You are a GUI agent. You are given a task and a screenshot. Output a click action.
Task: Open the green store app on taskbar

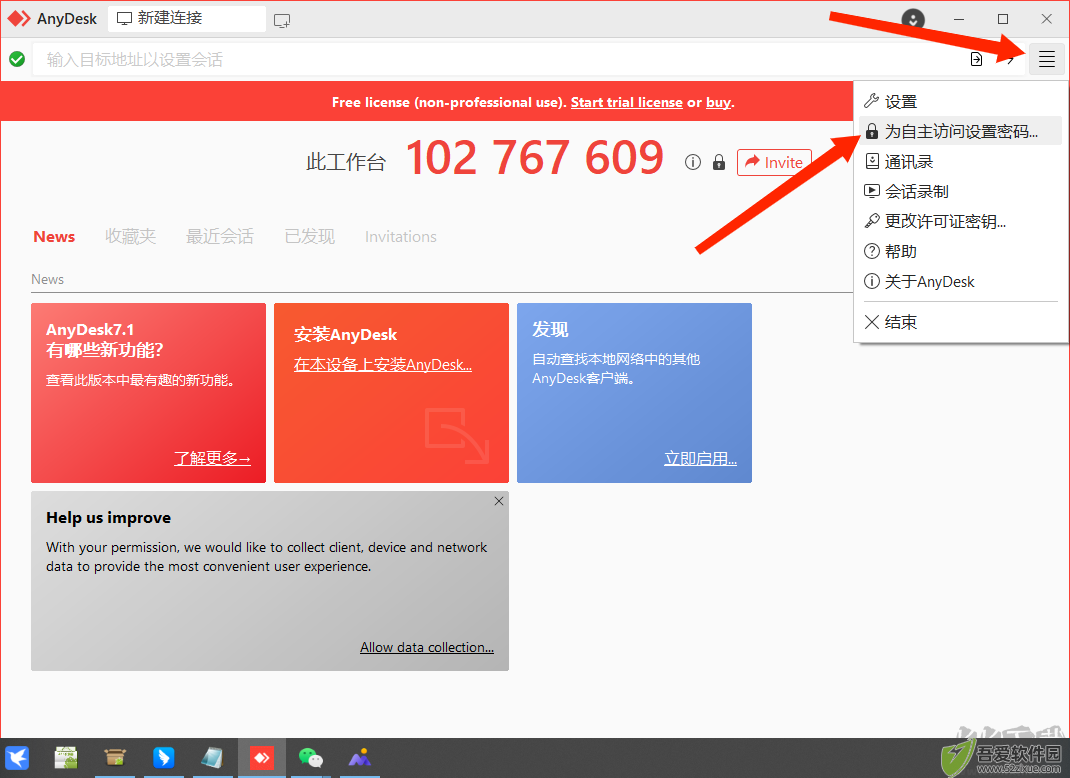coord(66,758)
